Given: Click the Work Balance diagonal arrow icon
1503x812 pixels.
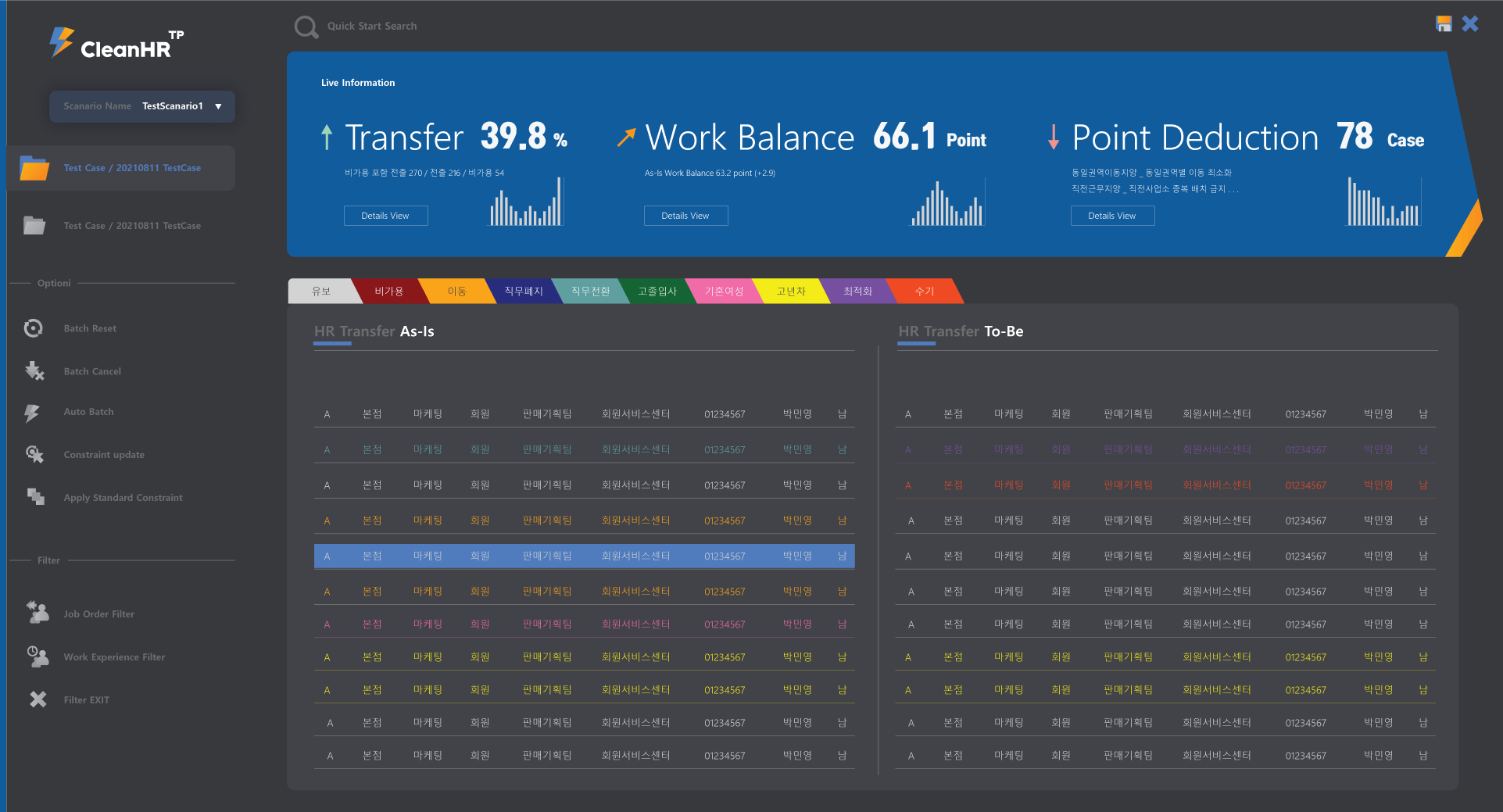Looking at the screenshot, I should pos(626,137).
